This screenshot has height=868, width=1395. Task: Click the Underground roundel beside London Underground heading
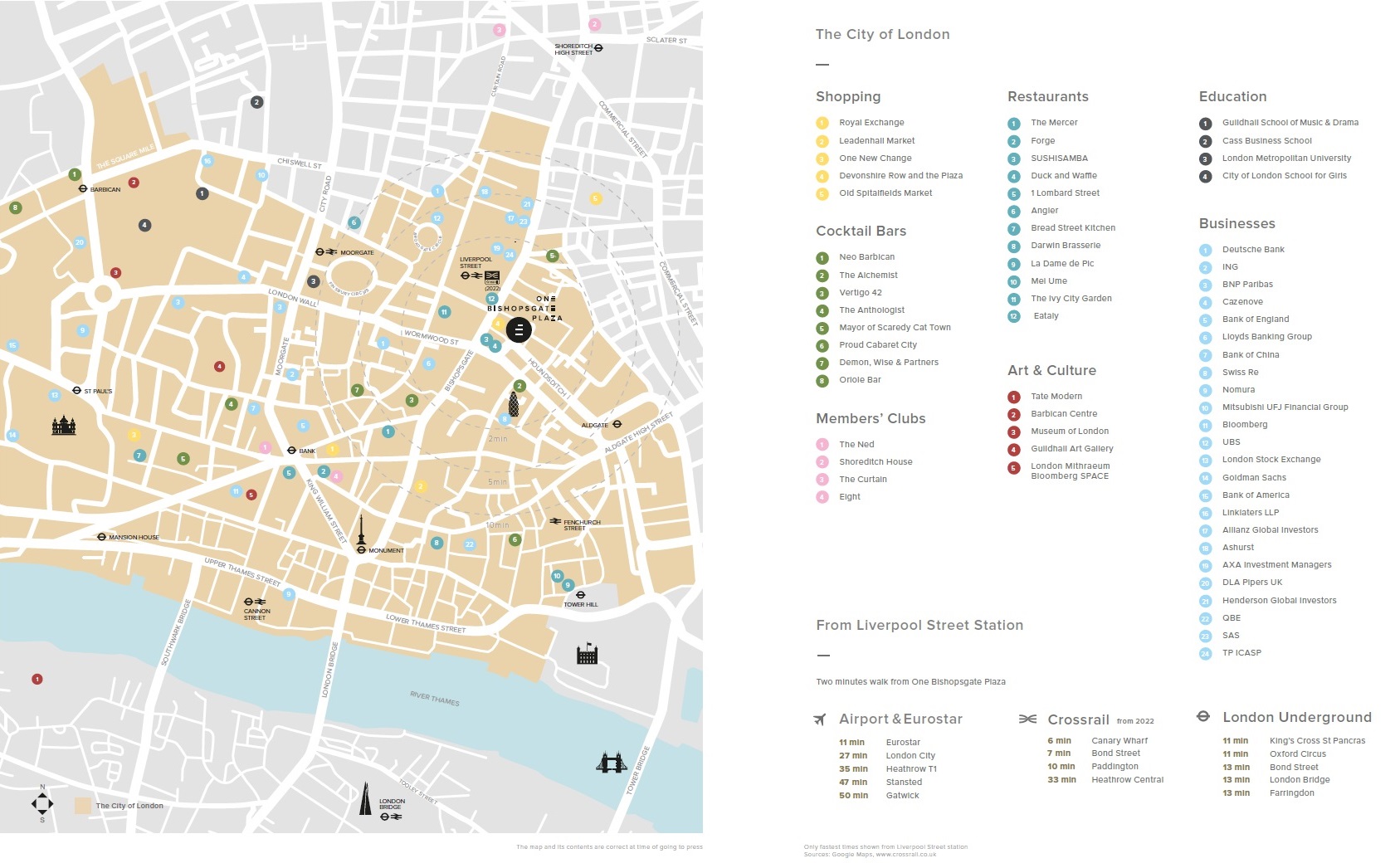(1203, 717)
